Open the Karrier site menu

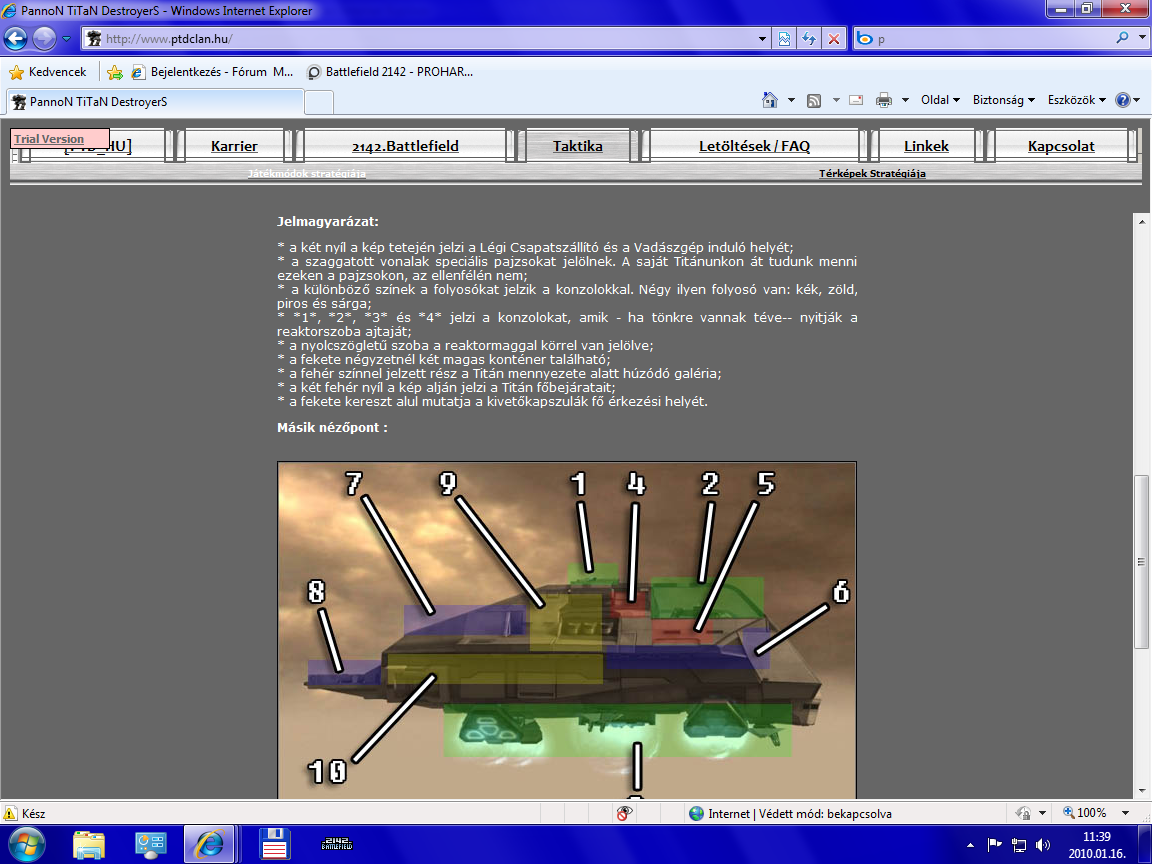(x=234, y=145)
